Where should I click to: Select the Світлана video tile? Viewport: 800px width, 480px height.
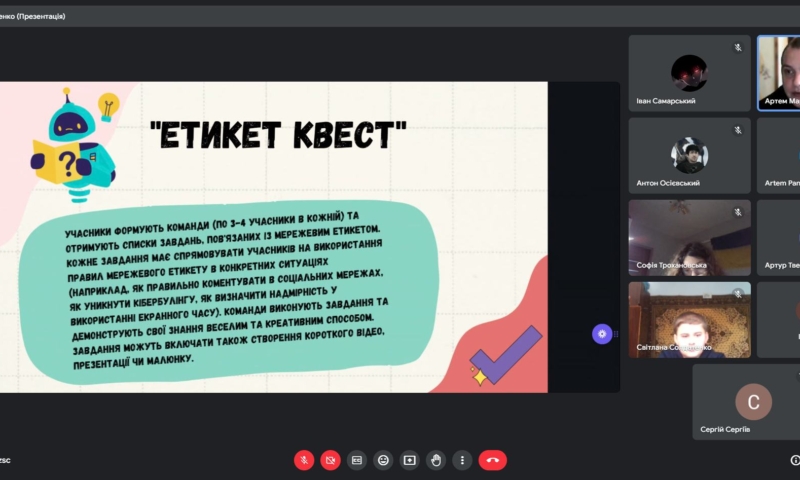point(689,320)
